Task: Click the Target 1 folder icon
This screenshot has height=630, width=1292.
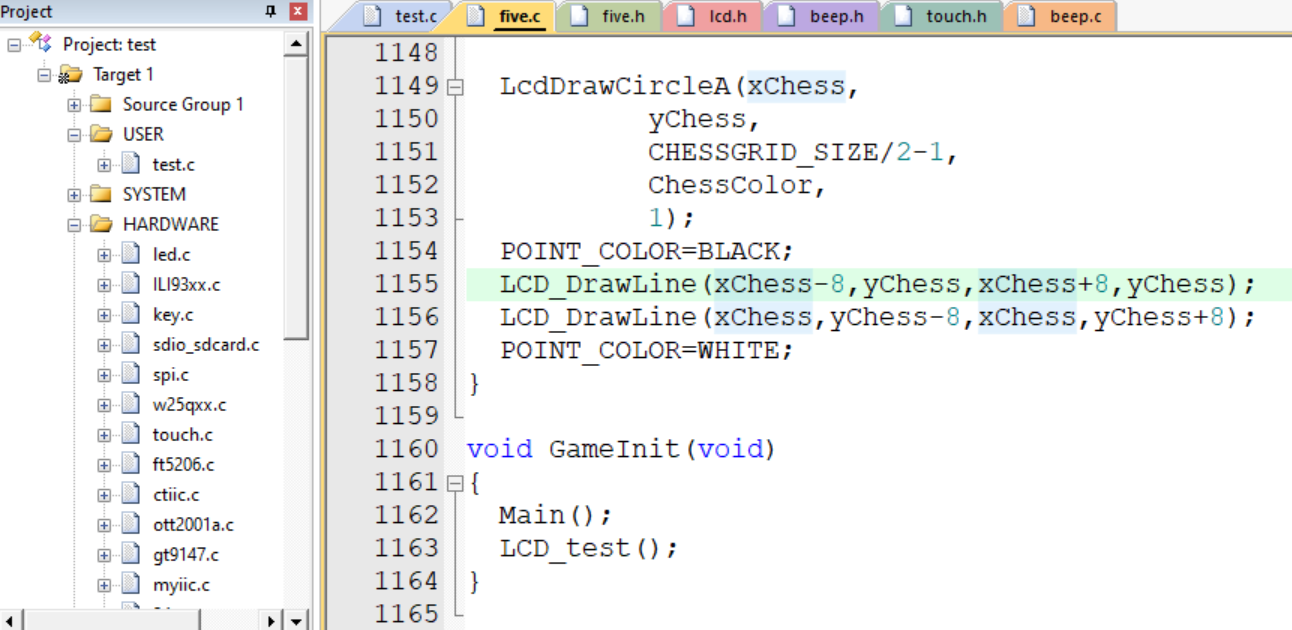Action: tap(70, 75)
